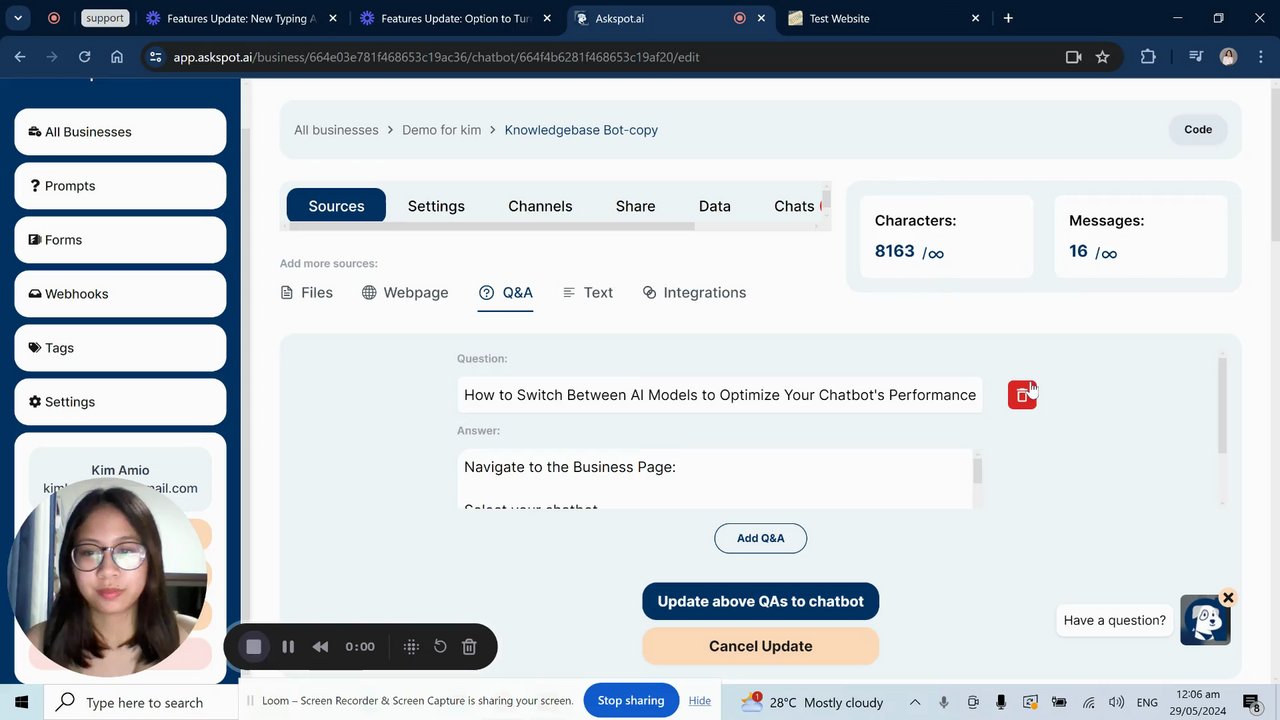1280x720 pixels.
Task: Select the Files source type
Action: pyautogui.click(x=306, y=292)
